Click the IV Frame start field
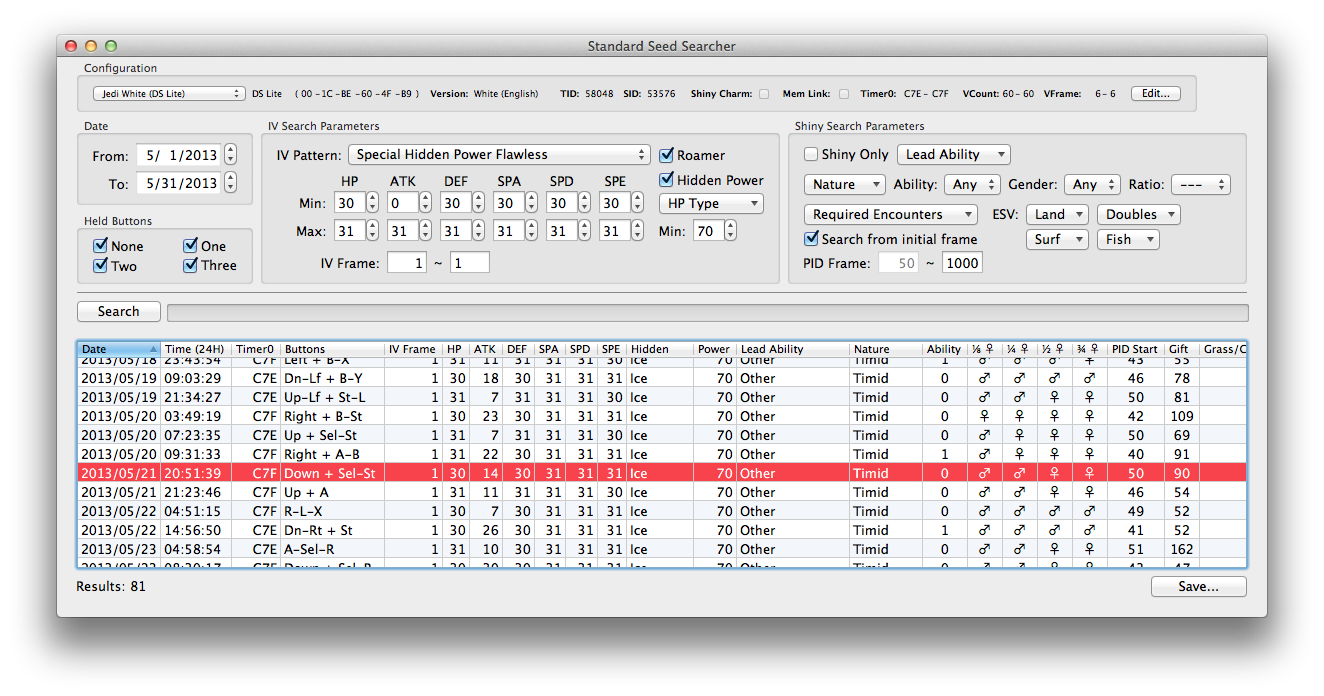This screenshot has width=1324, height=696. pos(406,263)
